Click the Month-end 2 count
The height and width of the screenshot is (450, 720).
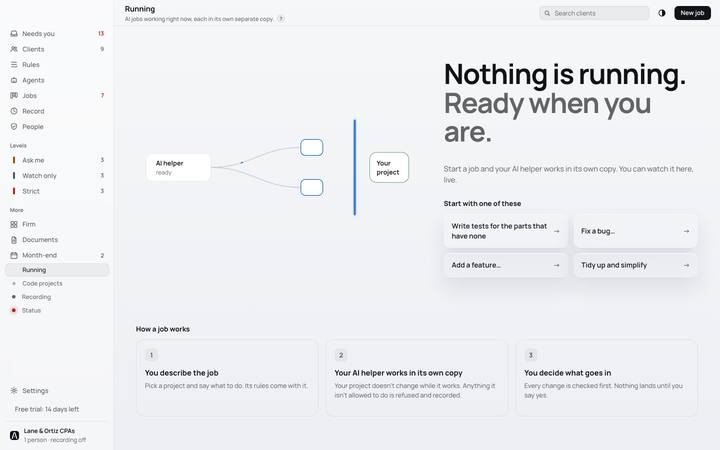102,255
